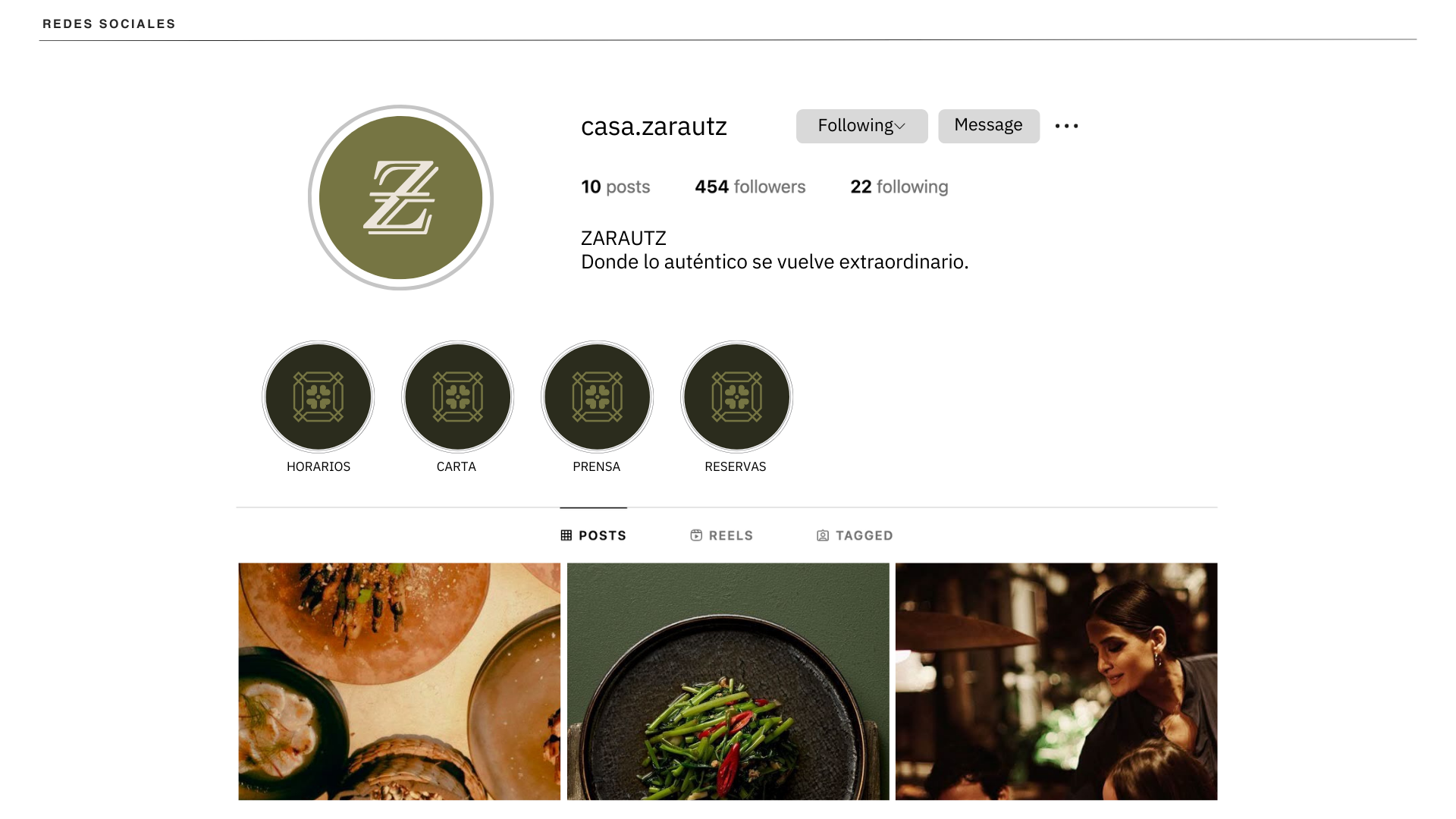Image resolution: width=1456 pixels, height=819 pixels.
Task: Click the grid icon beside POSTS
Action: (566, 535)
